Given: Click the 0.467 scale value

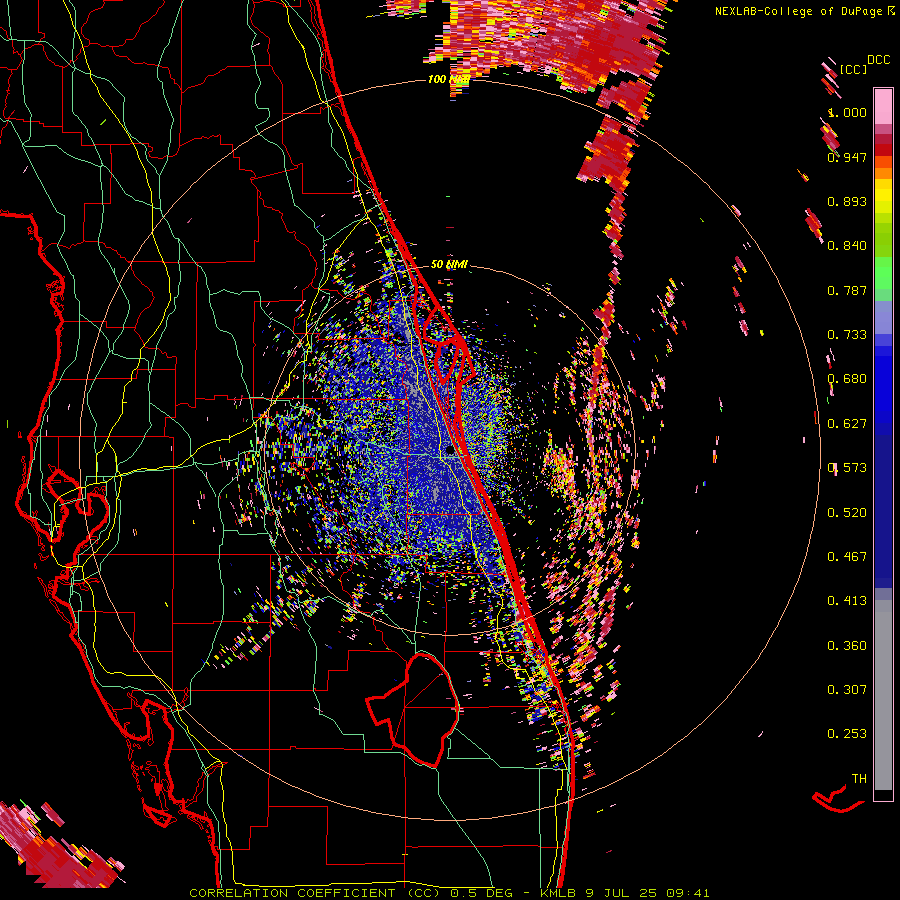Looking at the screenshot, I should pyautogui.click(x=847, y=557).
